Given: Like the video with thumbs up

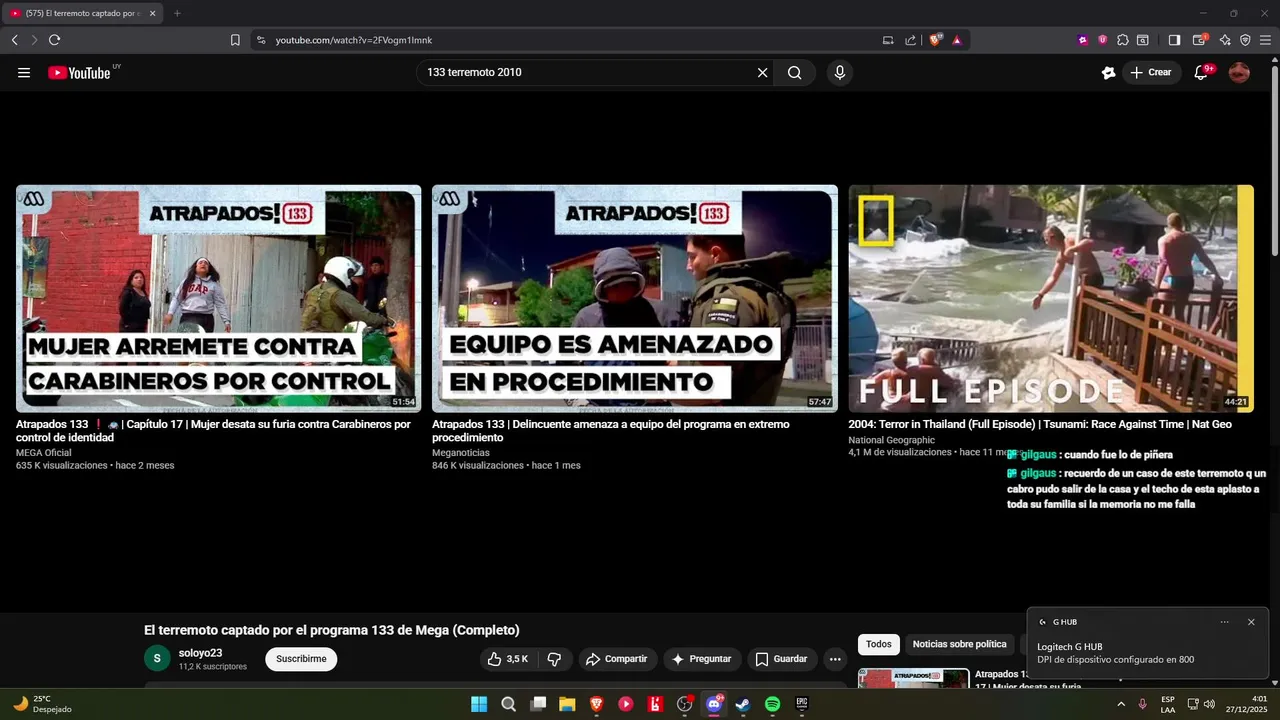Looking at the screenshot, I should (x=507, y=659).
